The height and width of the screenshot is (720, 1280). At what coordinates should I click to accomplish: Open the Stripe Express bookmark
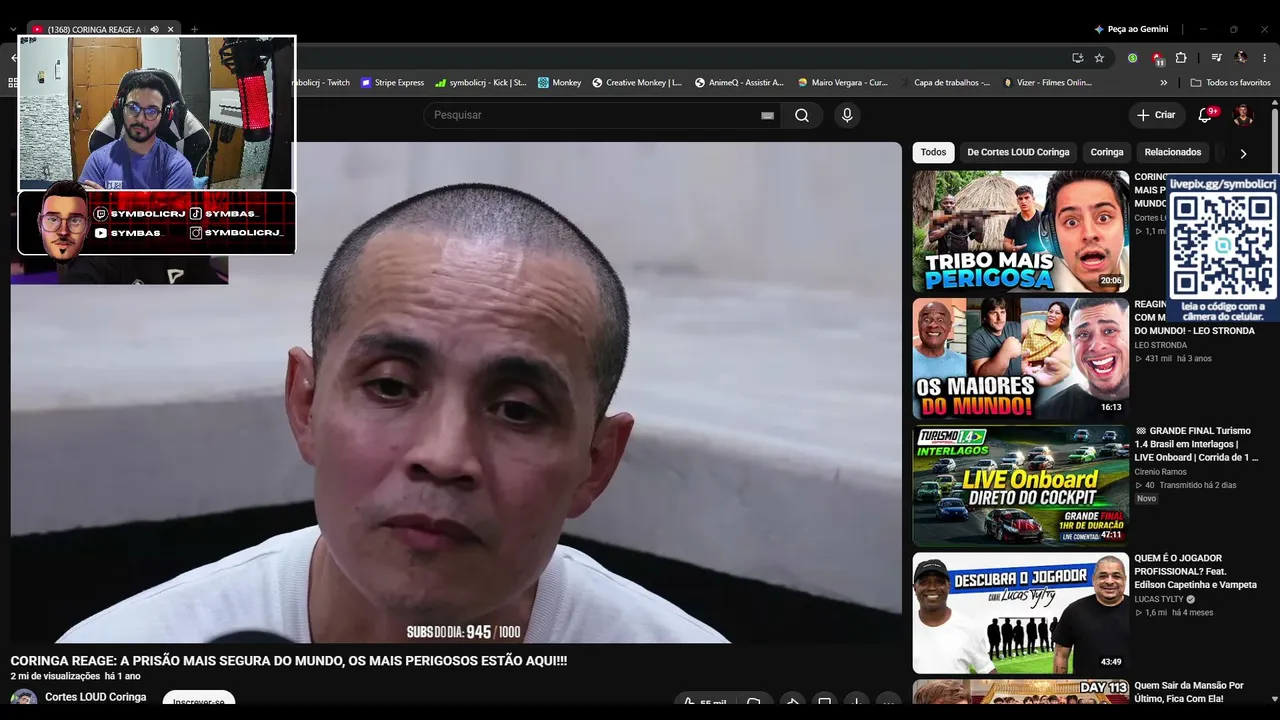coord(392,83)
